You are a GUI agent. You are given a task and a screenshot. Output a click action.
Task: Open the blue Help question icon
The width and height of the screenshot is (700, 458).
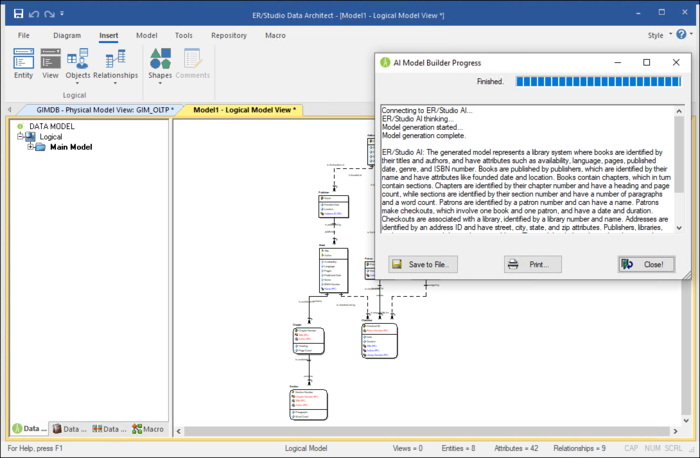point(681,34)
